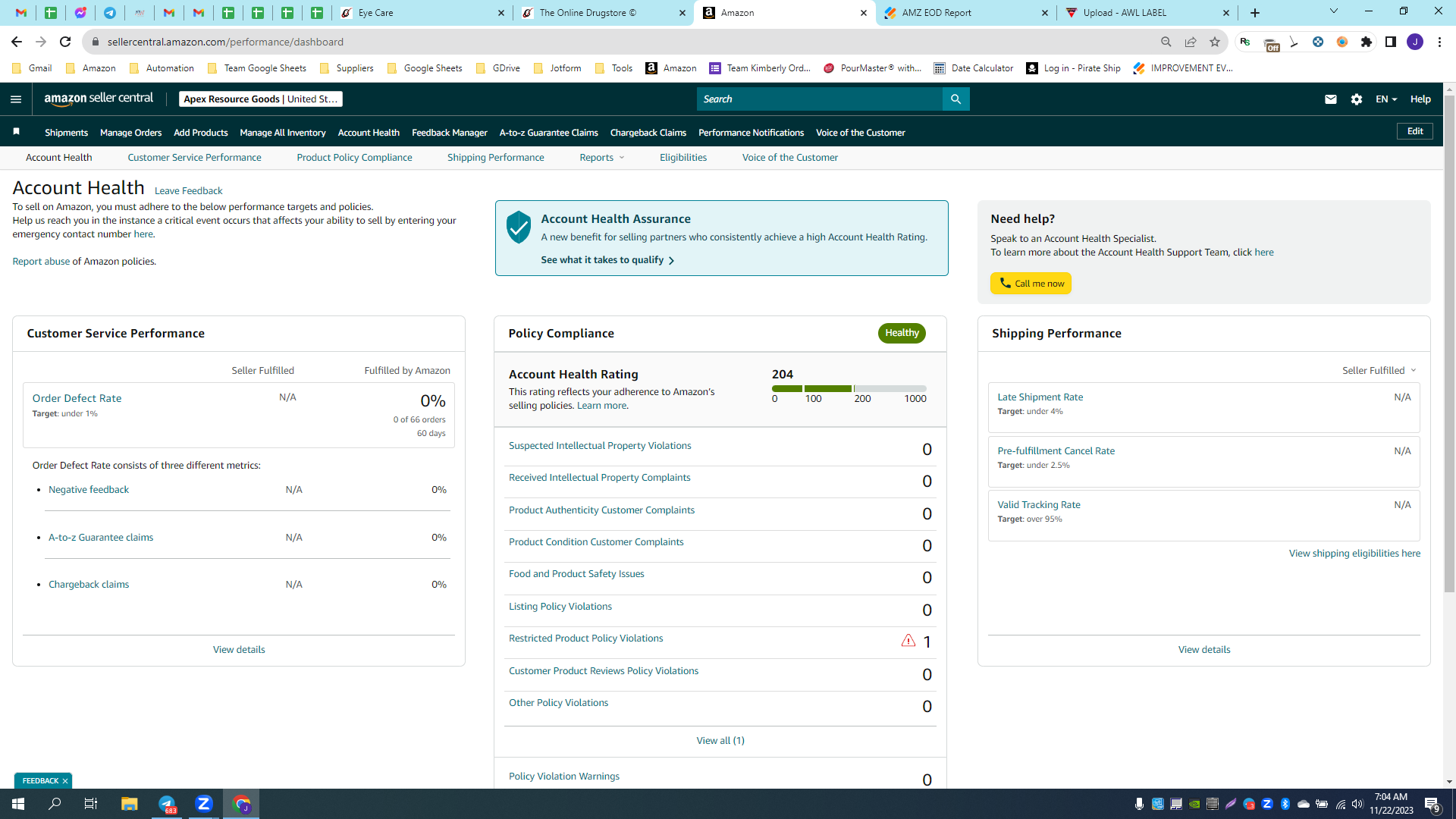Open the Seller Fulfilled dropdown in Shipping Performance
The width and height of the screenshot is (1456, 819).
tap(1379, 371)
